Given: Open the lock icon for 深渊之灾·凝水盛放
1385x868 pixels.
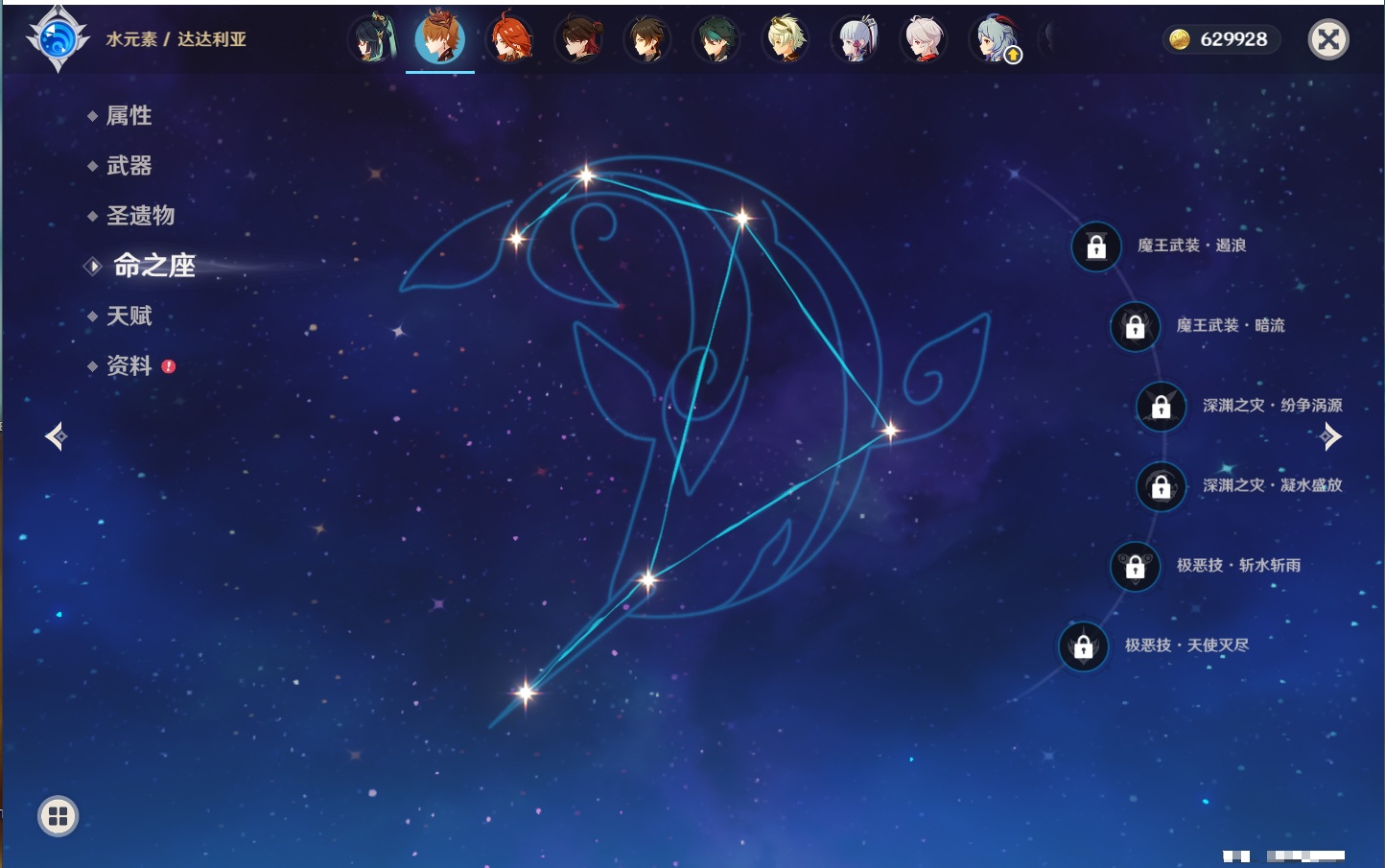Looking at the screenshot, I should pos(1162,486).
